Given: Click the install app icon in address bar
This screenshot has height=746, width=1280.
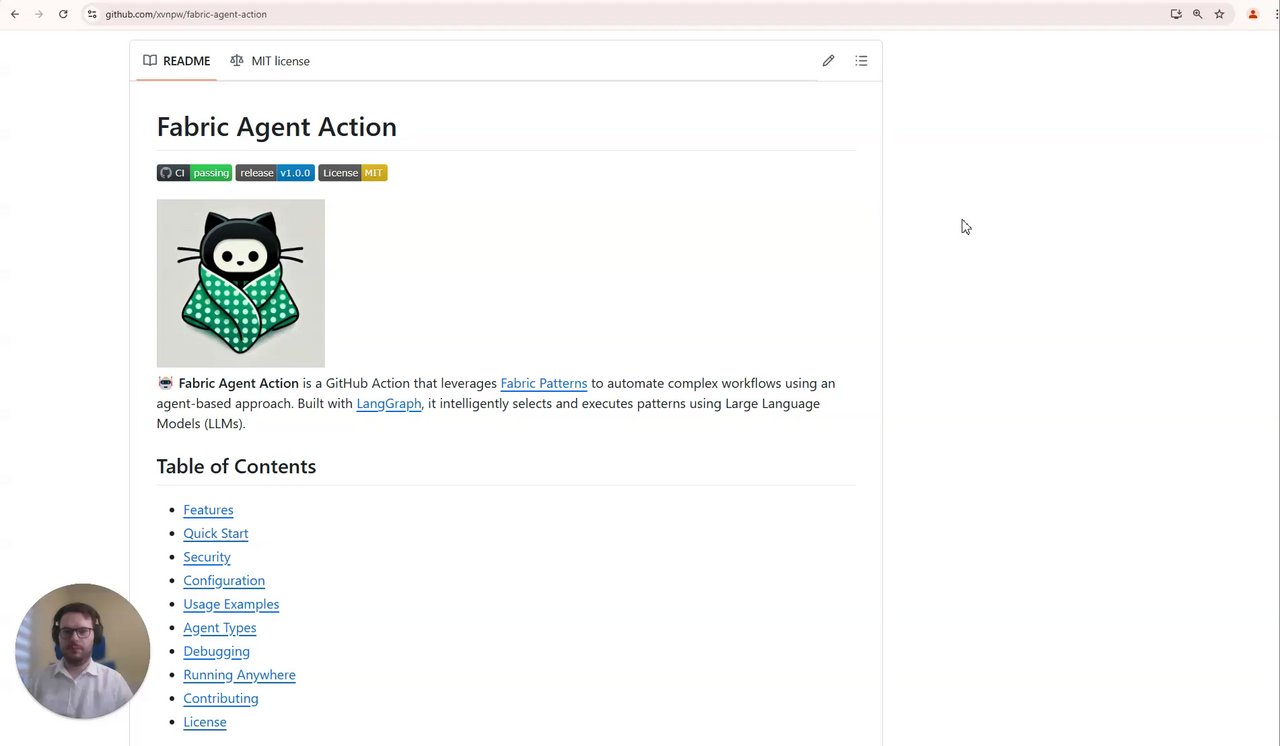Looking at the screenshot, I should (x=1176, y=14).
